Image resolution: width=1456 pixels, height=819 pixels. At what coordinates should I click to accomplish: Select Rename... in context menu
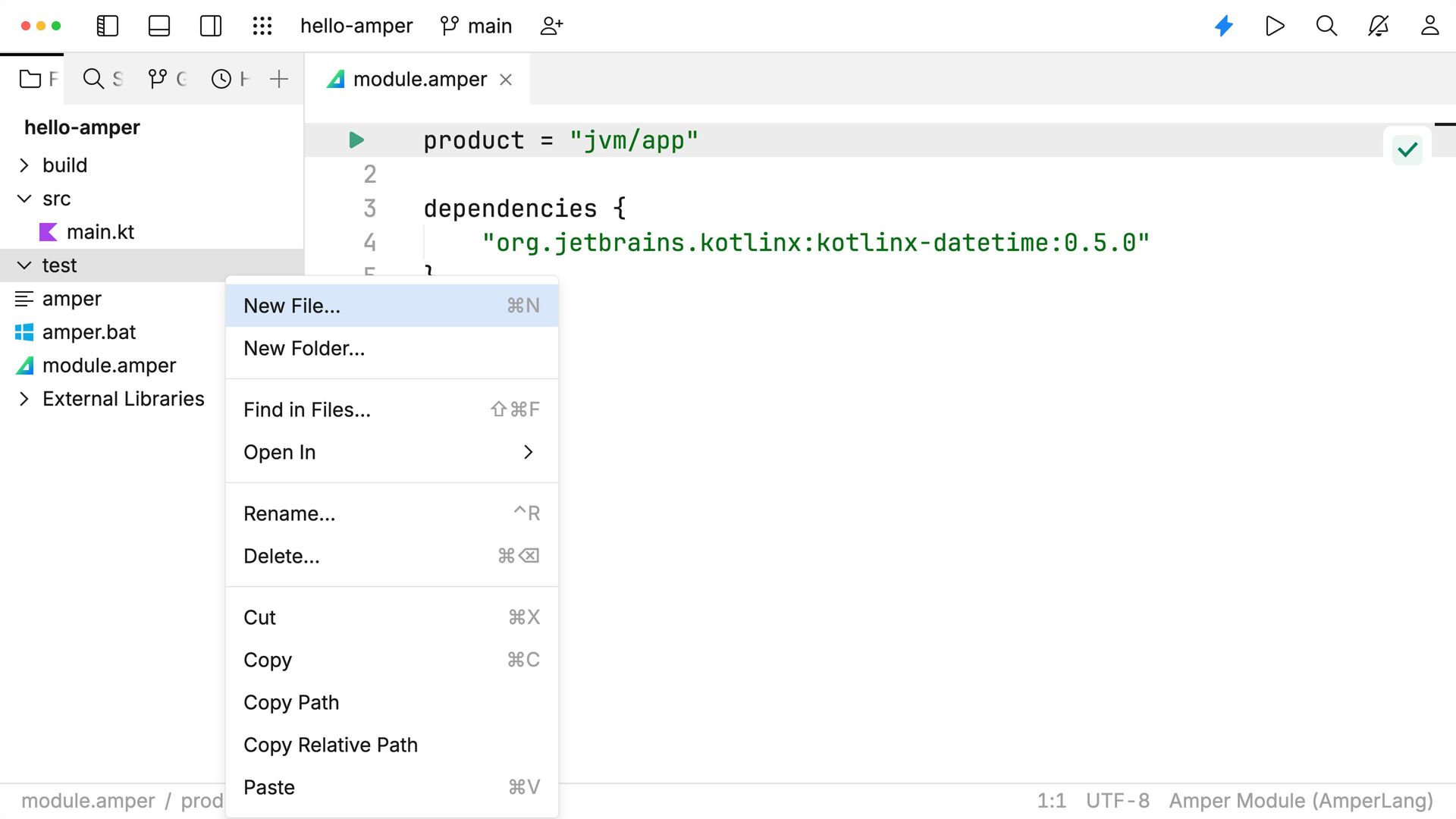coord(392,513)
